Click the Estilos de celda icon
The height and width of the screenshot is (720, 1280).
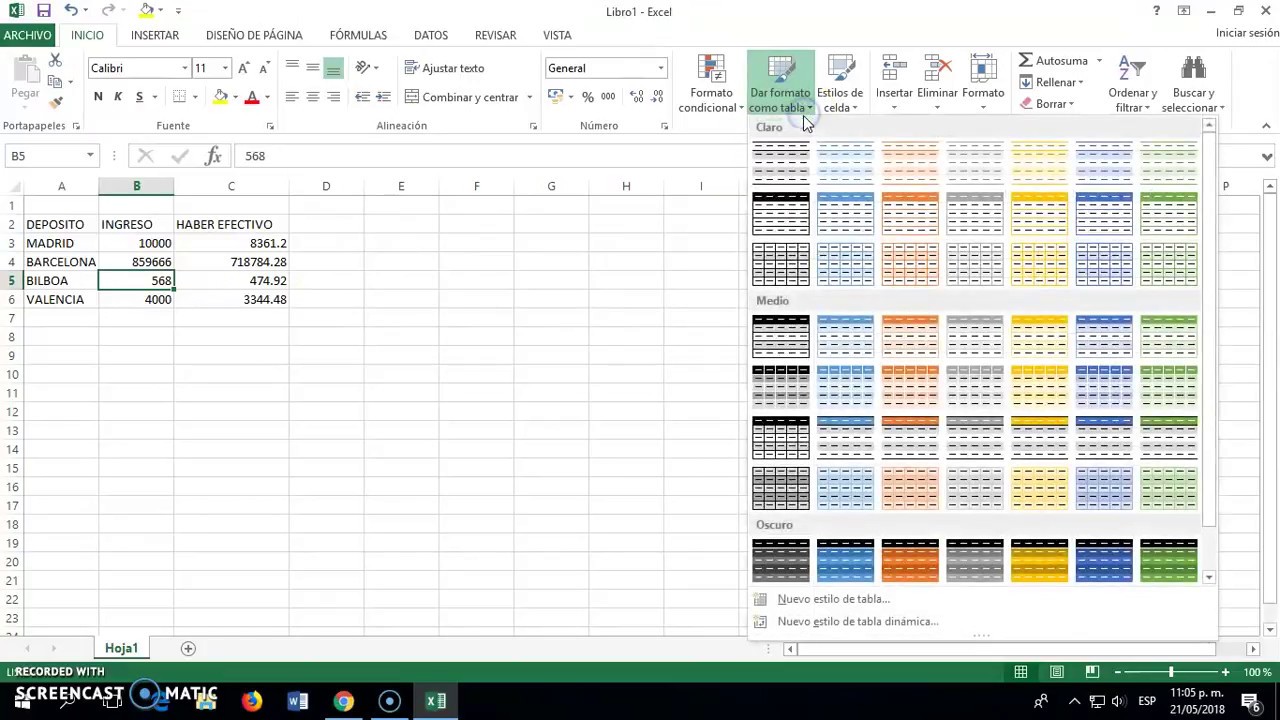point(840,84)
